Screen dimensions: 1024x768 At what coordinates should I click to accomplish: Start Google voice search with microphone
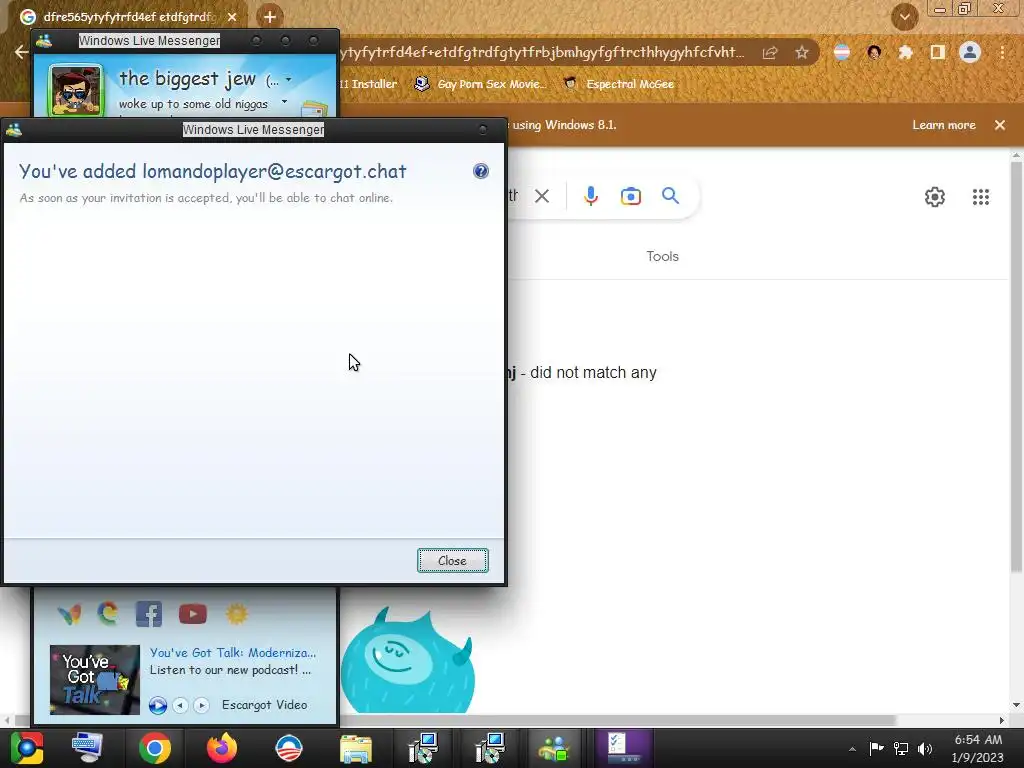click(x=591, y=196)
